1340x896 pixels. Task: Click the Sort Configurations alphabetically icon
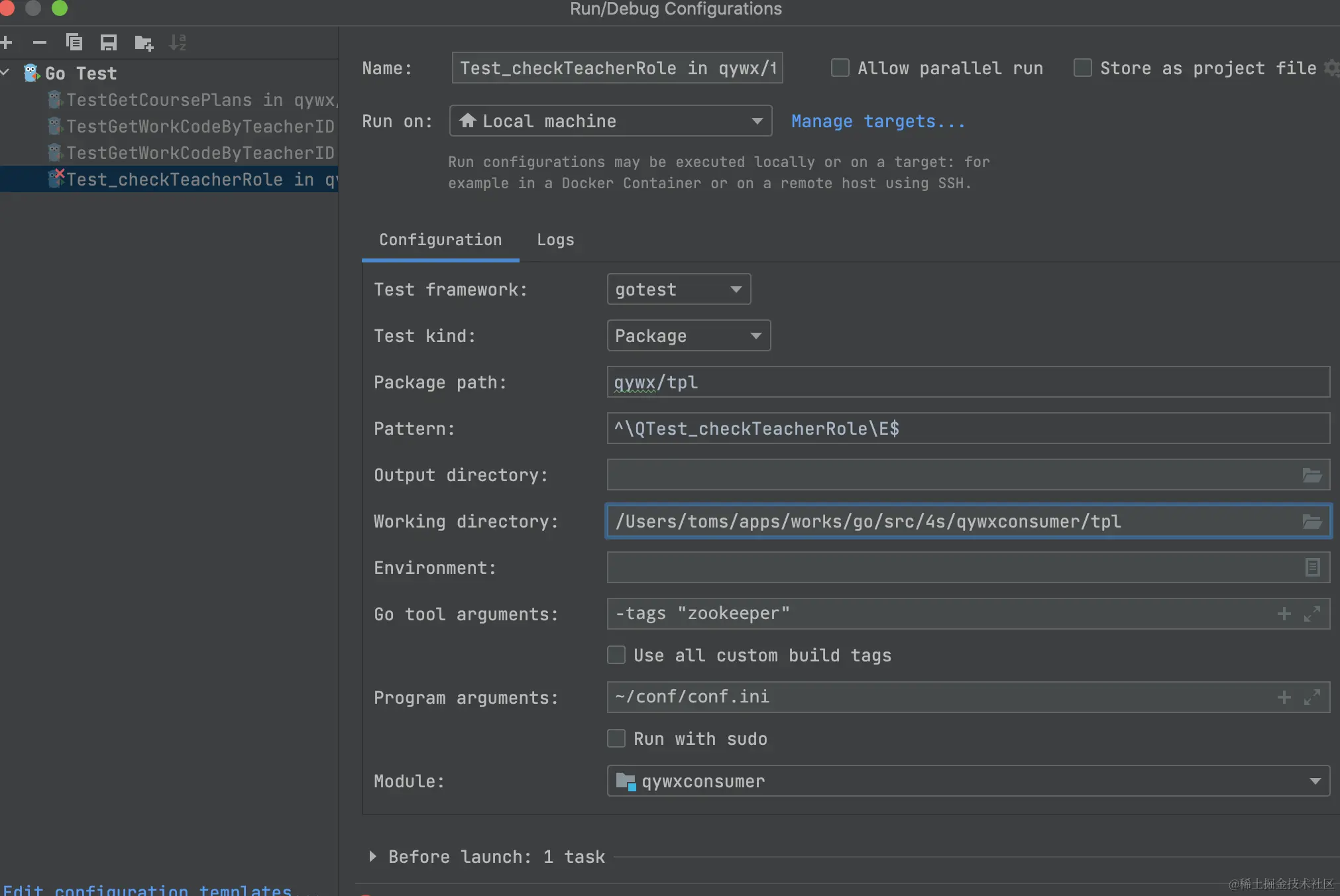click(x=178, y=43)
